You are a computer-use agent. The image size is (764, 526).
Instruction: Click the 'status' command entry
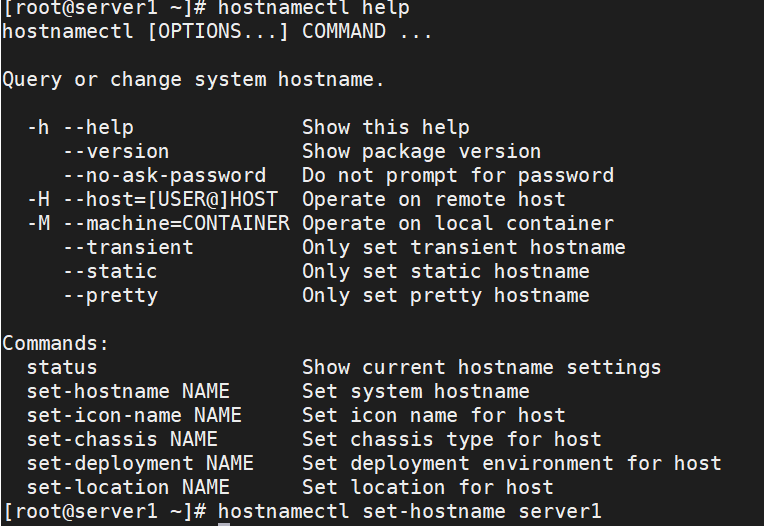(62, 368)
